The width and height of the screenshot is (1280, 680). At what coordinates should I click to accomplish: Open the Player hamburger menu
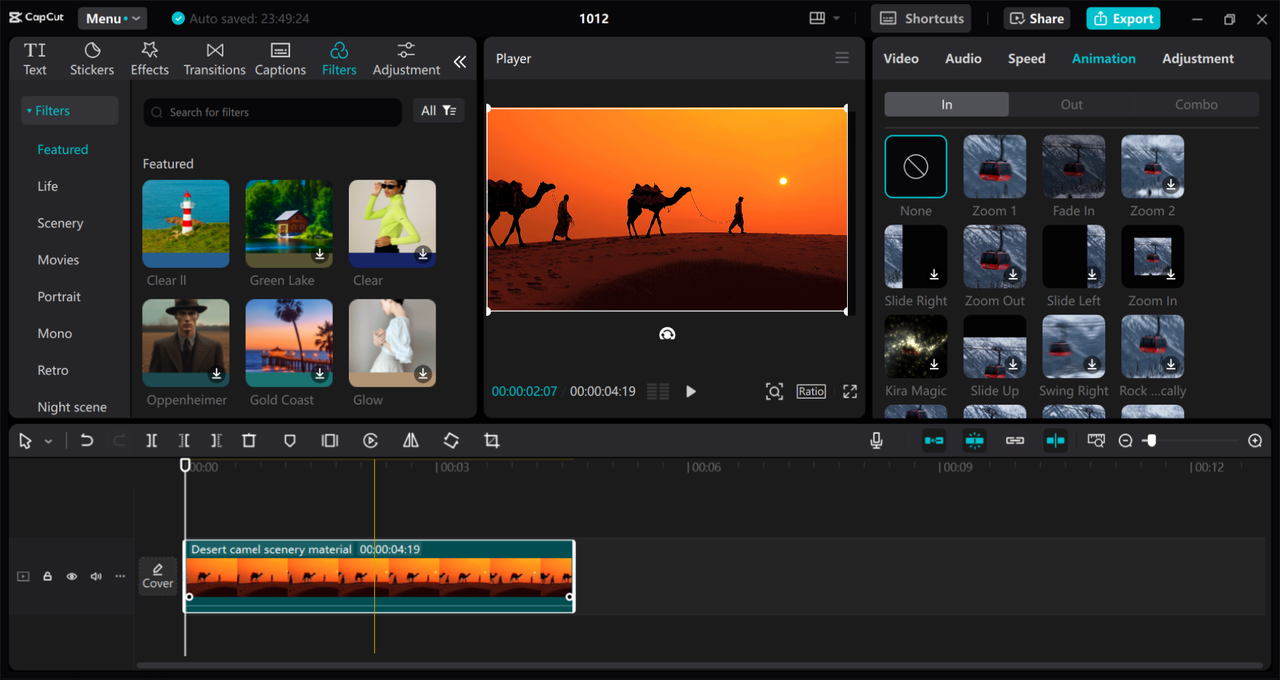842,58
